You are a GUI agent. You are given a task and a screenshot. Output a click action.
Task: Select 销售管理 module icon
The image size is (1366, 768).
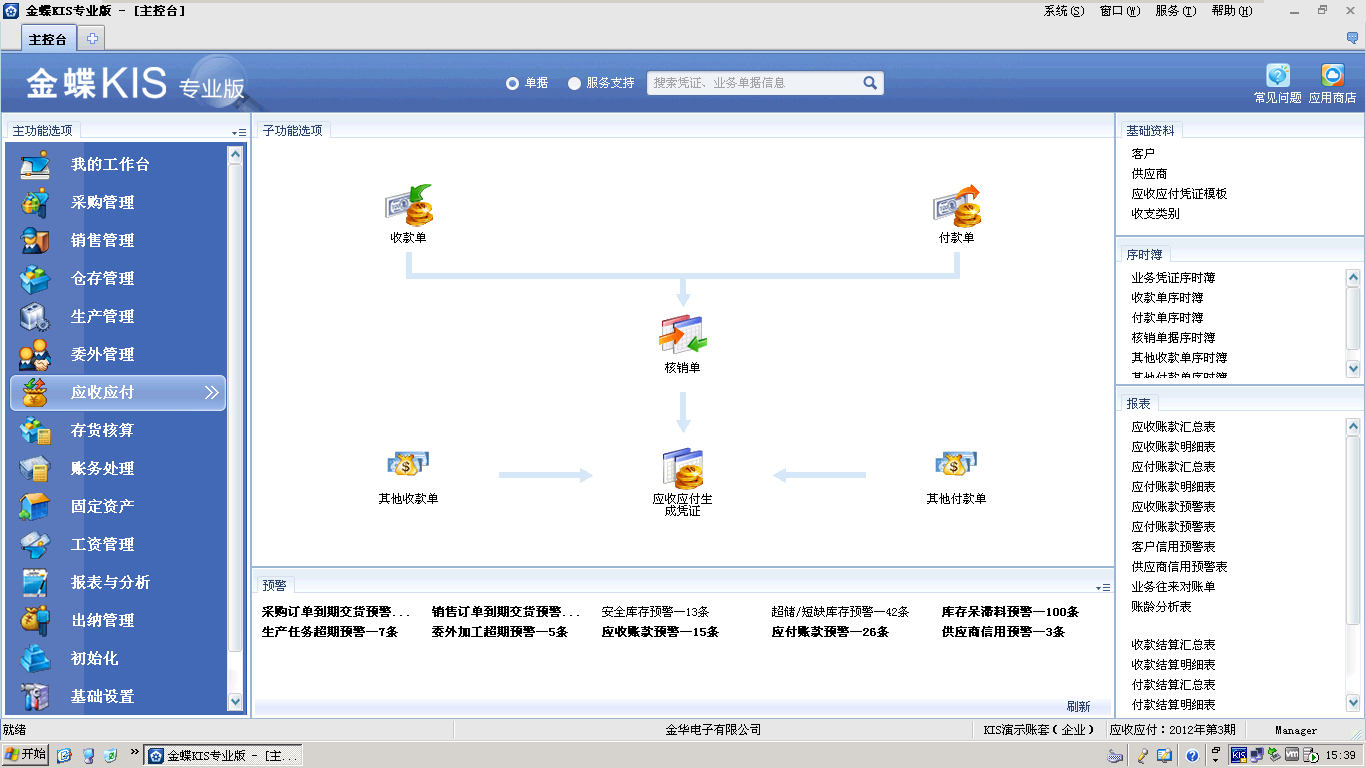(x=35, y=240)
